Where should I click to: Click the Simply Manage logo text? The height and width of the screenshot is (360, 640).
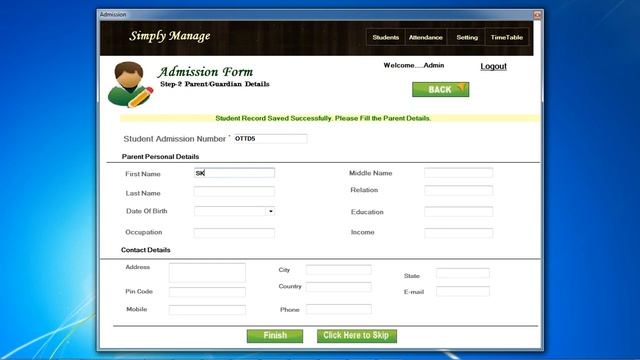tap(170, 36)
